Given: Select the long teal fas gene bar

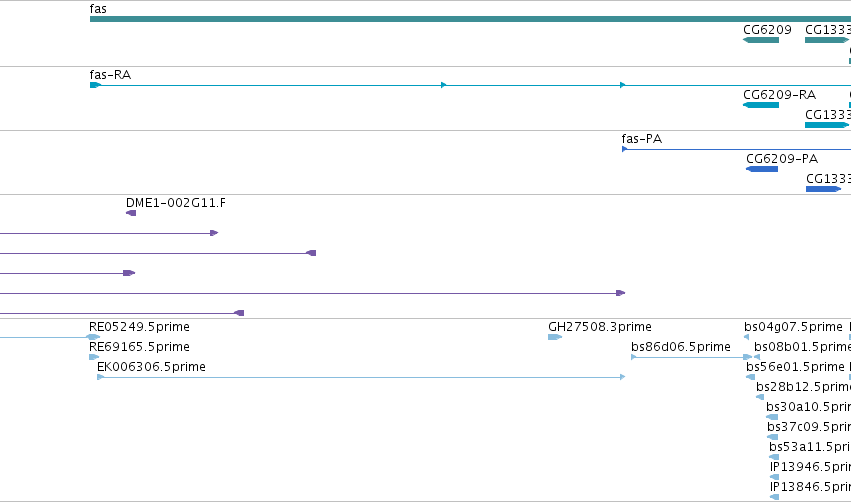Looking at the screenshot, I should click(x=470, y=19).
